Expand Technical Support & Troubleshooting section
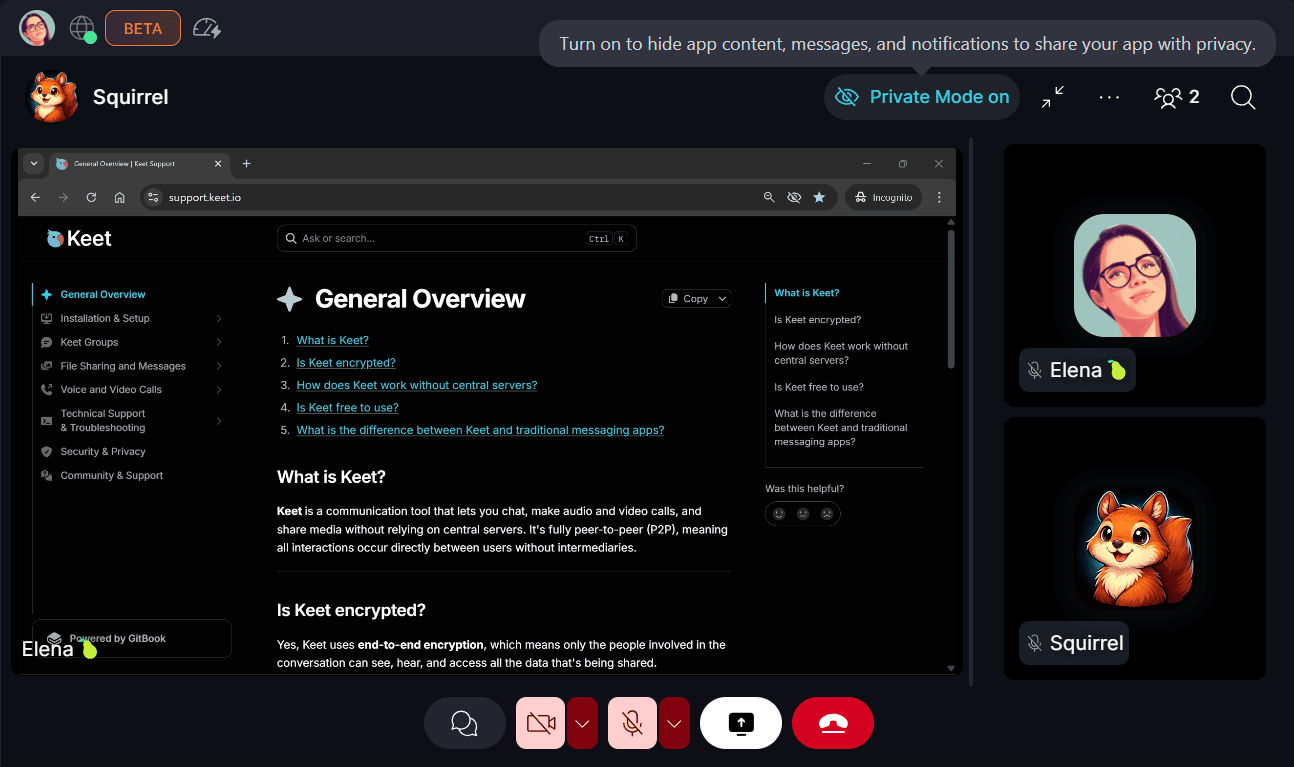Screen dimensions: 1294x767 pyautogui.click(x=219, y=421)
